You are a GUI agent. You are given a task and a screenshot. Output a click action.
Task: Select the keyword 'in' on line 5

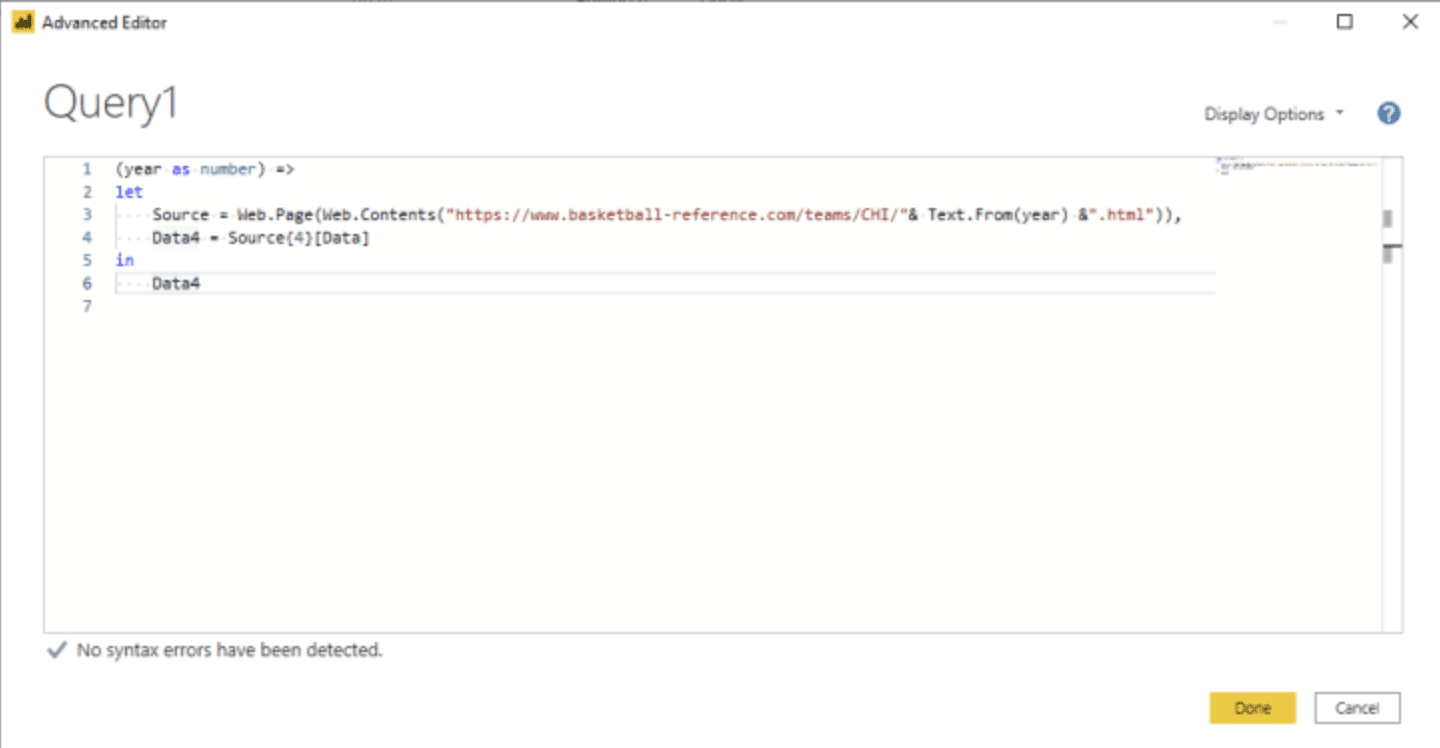[124, 259]
